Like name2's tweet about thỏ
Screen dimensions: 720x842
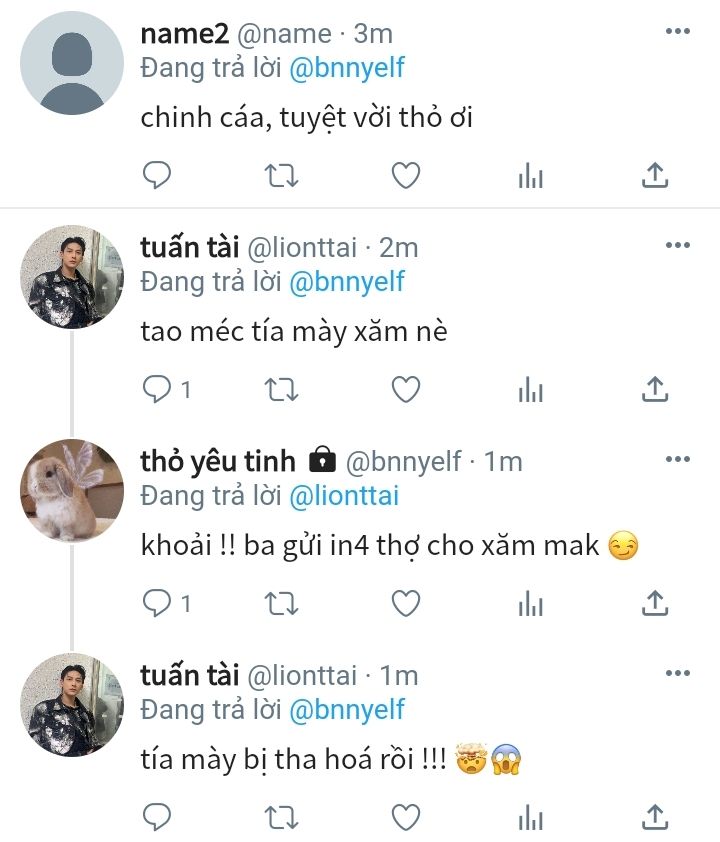[405, 176]
